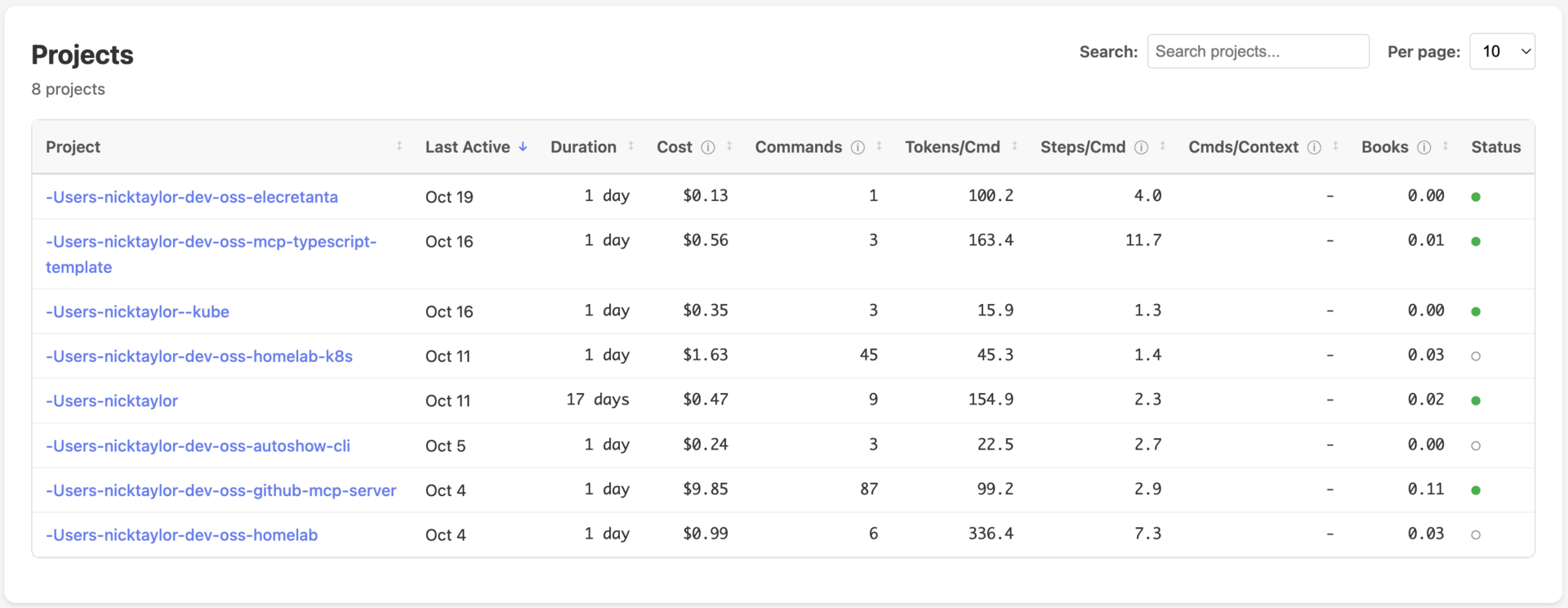Click info icon beside Steps/Cmd header
This screenshot has height=608, width=1568.
1141,148
